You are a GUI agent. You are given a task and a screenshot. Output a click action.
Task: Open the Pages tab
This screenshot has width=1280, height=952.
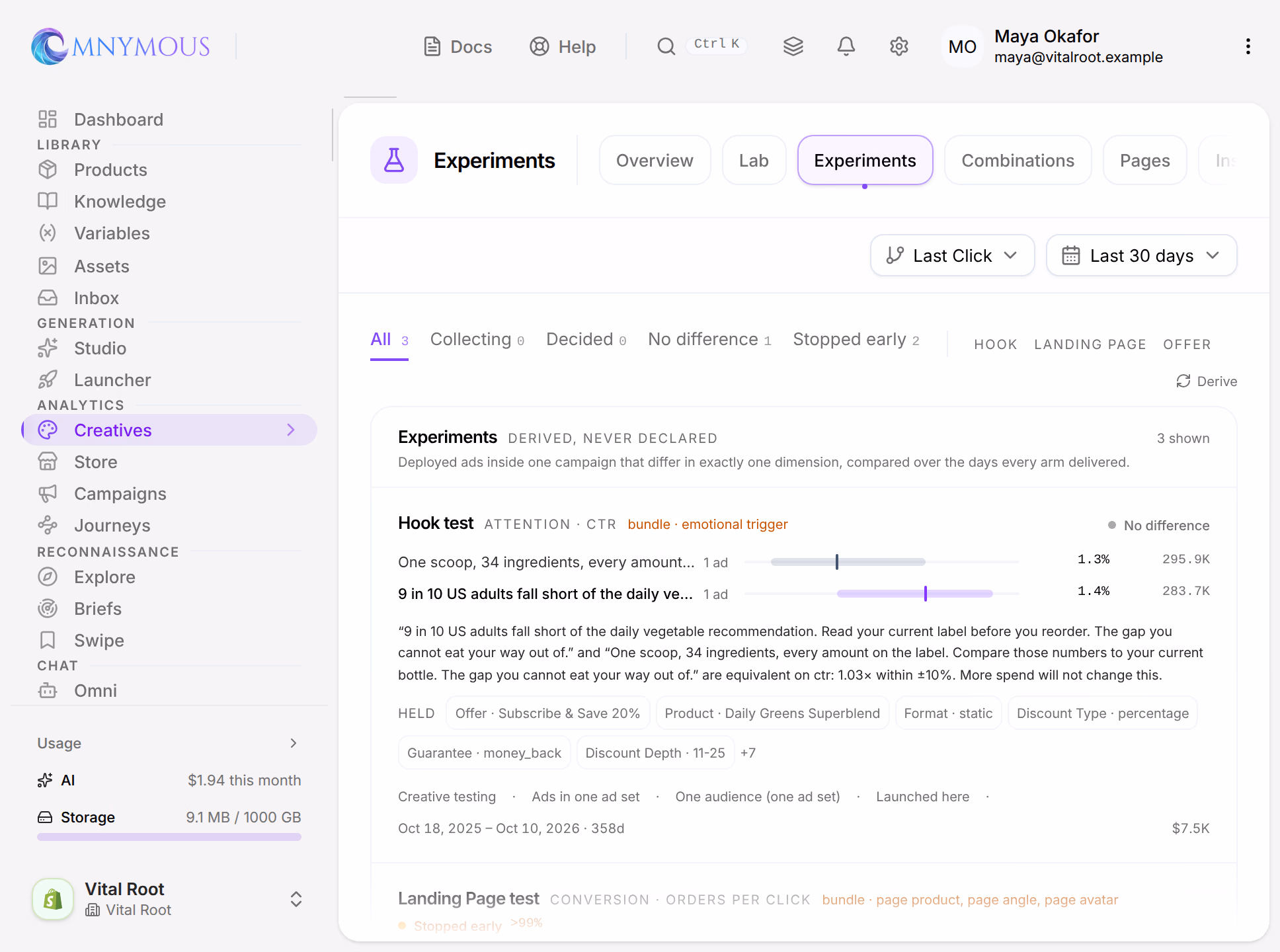coord(1144,161)
